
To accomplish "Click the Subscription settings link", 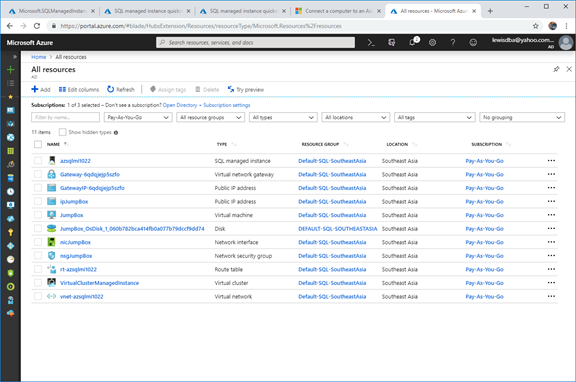I will pos(227,105).
